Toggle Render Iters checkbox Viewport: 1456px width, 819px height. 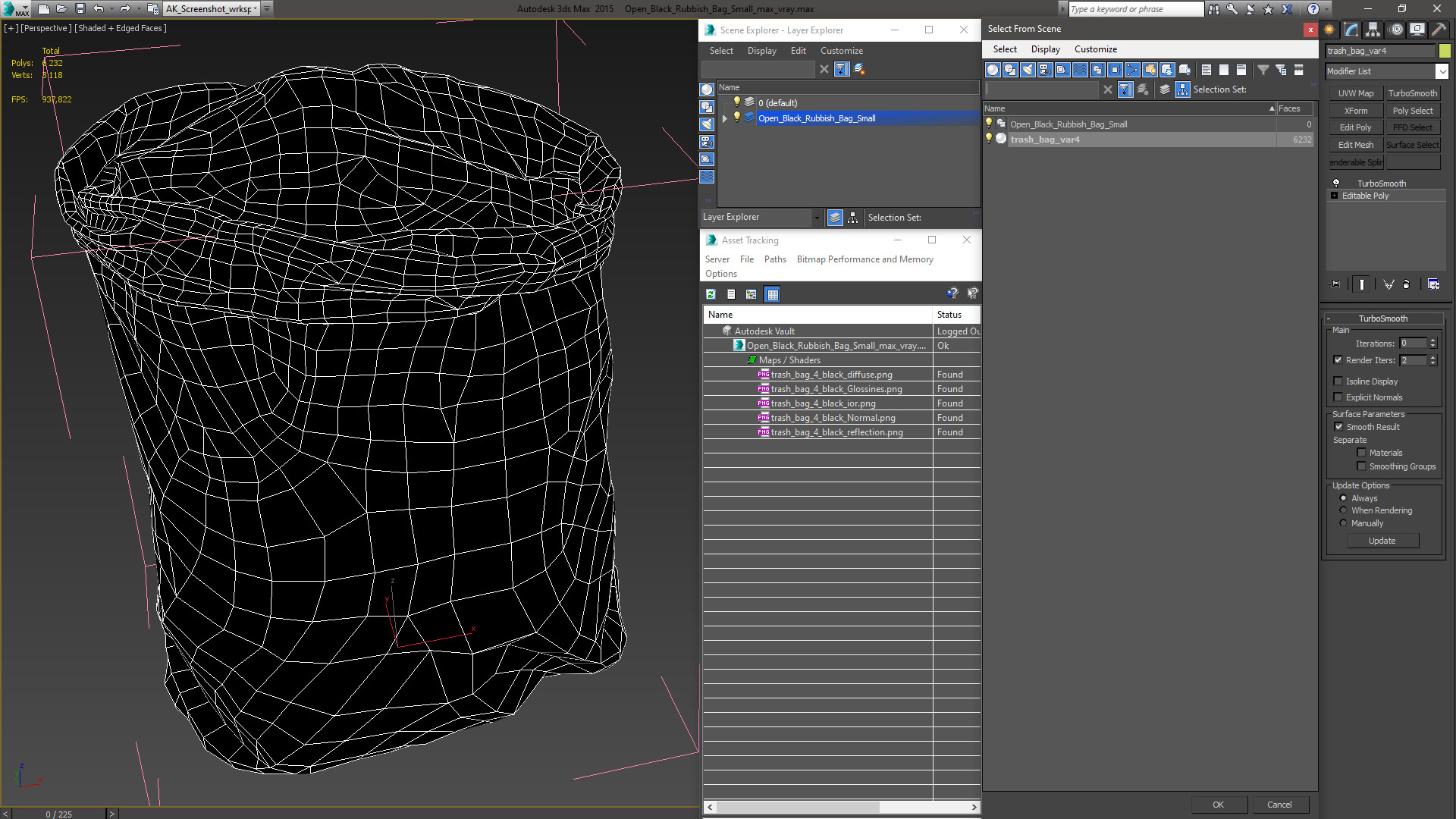pyautogui.click(x=1338, y=360)
